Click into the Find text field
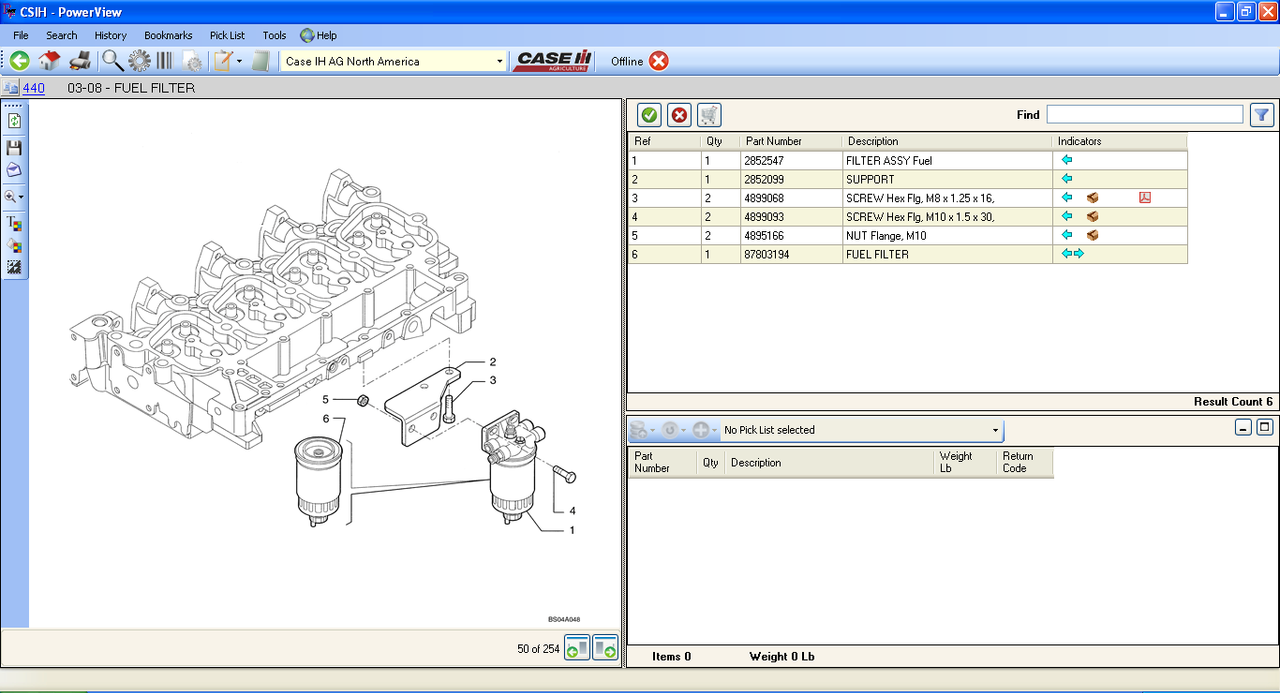The height and width of the screenshot is (693, 1280). coord(1145,115)
